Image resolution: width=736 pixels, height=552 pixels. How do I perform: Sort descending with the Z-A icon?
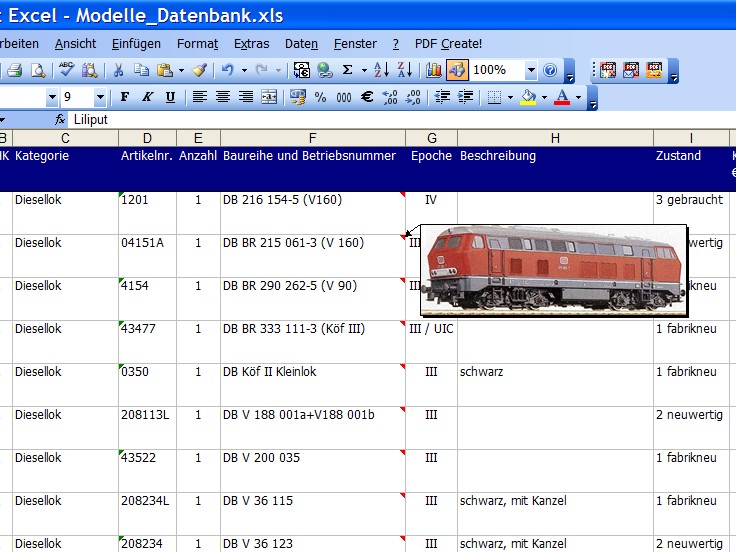point(405,70)
